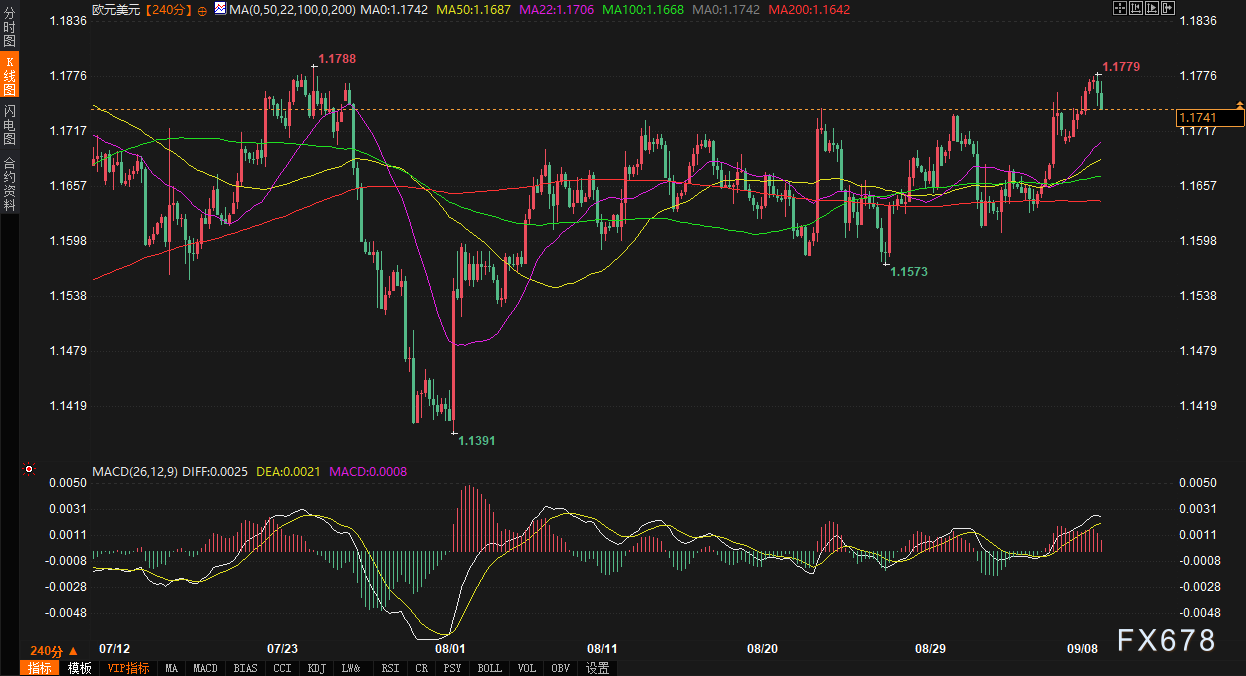Click the price-axis scaling icon at top right

[1135, 9]
